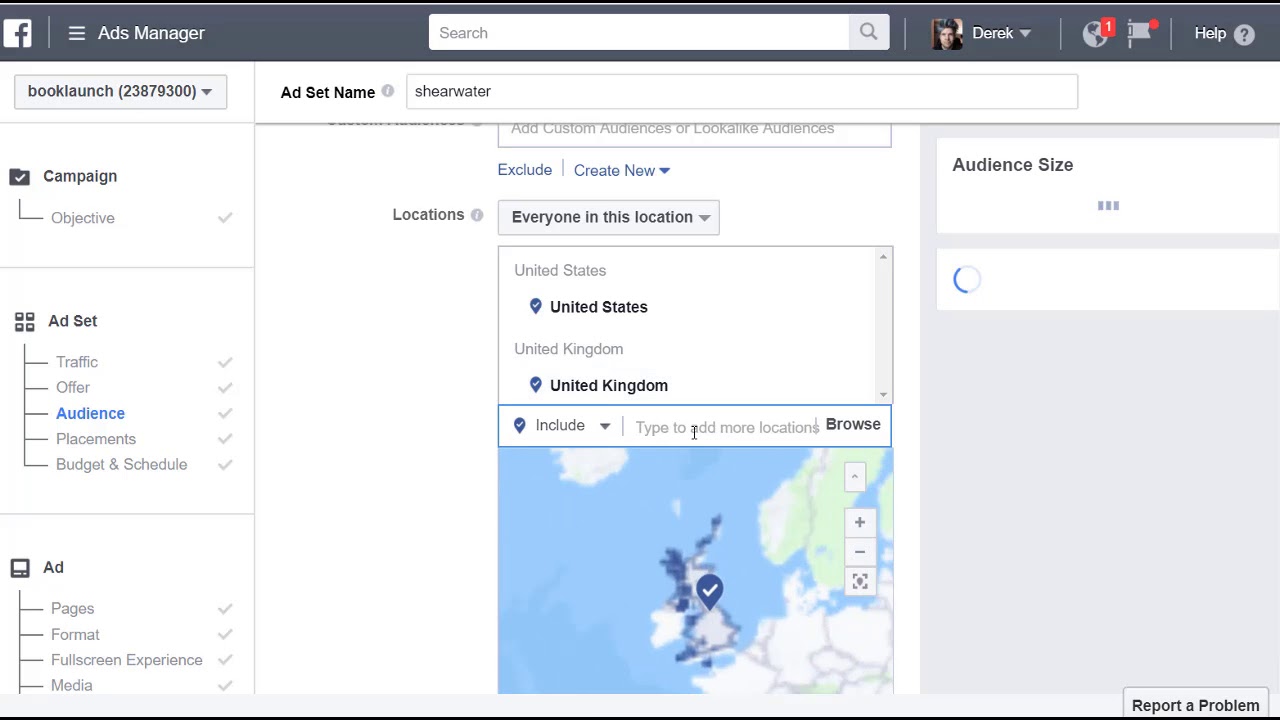Open the Derek account dropdown arrow
Image resolution: width=1280 pixels, height=720 pixels.
(1025, 34)
